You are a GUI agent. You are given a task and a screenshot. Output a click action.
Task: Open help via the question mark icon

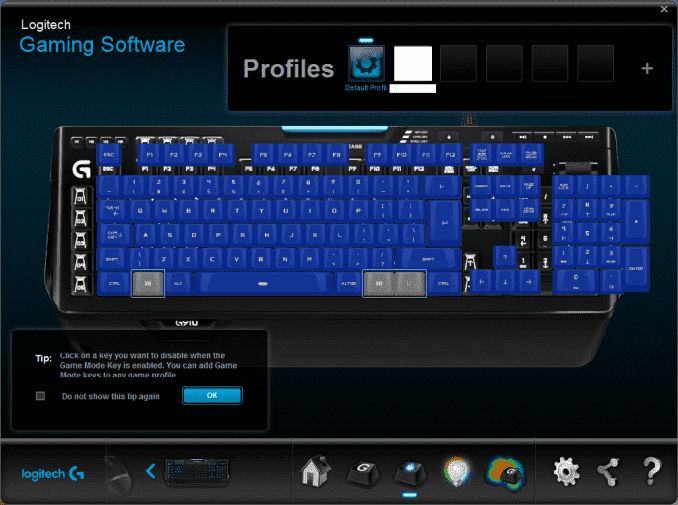[651, 470]
